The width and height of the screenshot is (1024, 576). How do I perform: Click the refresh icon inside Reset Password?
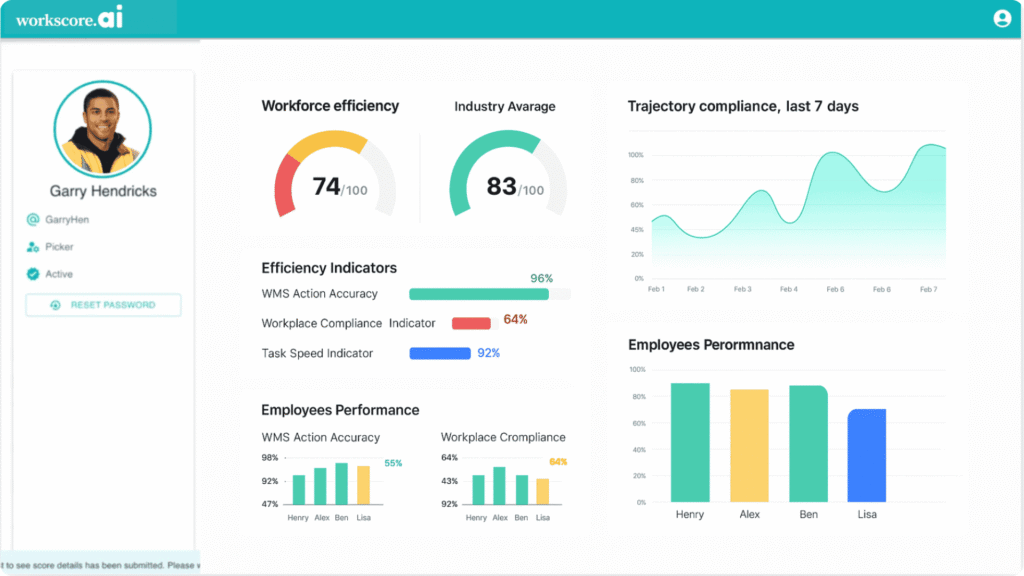[x=55, y=305]
